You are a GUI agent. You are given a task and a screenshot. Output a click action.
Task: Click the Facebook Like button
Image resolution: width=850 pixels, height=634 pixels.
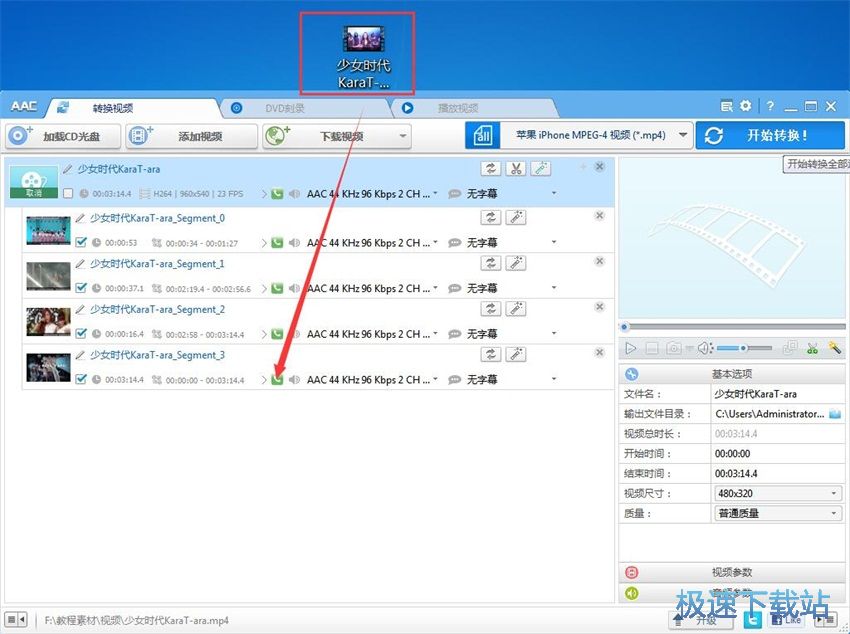pyautogui.click(x=785, y=619)
